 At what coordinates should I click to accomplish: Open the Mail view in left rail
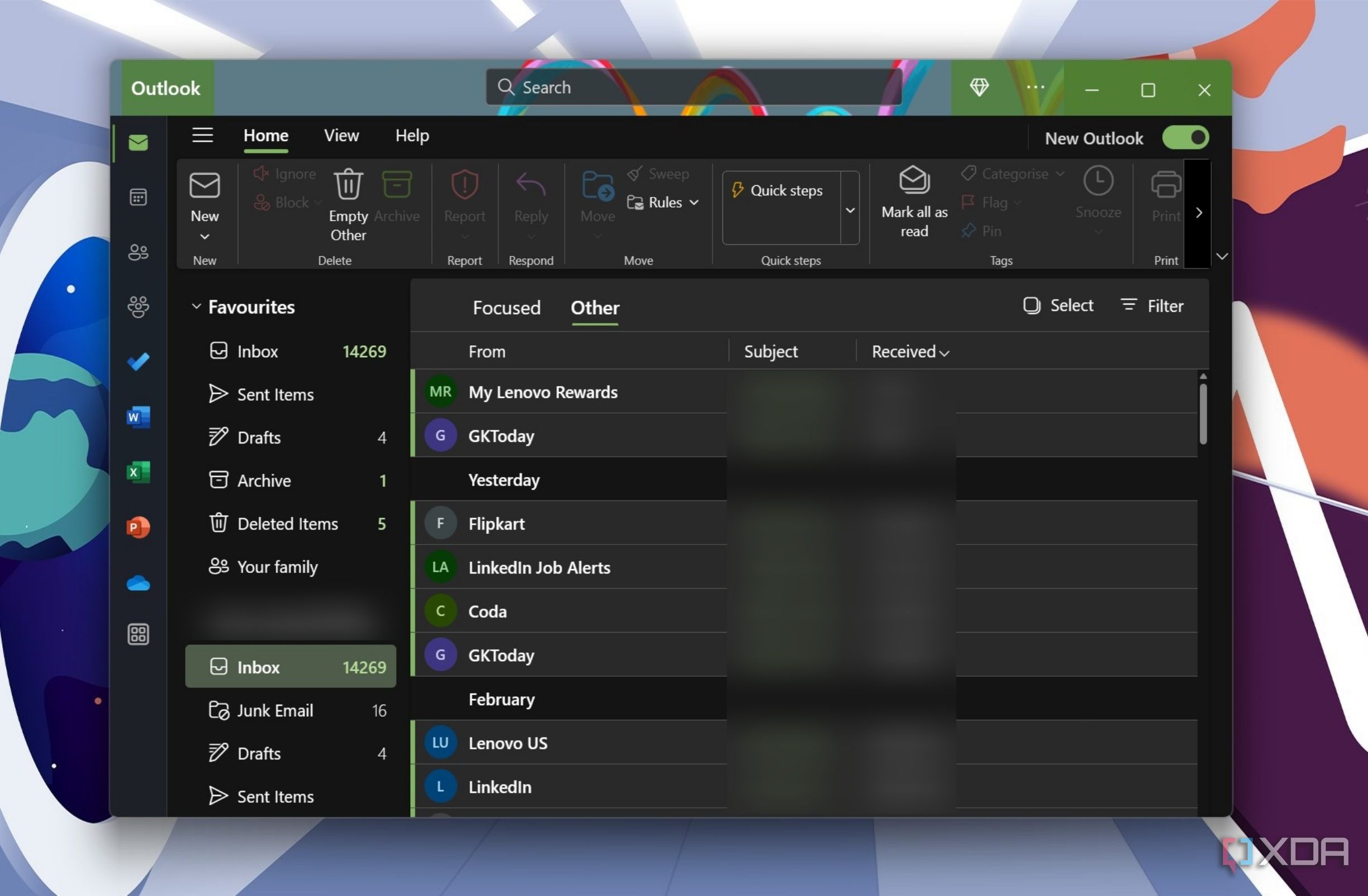138,142
